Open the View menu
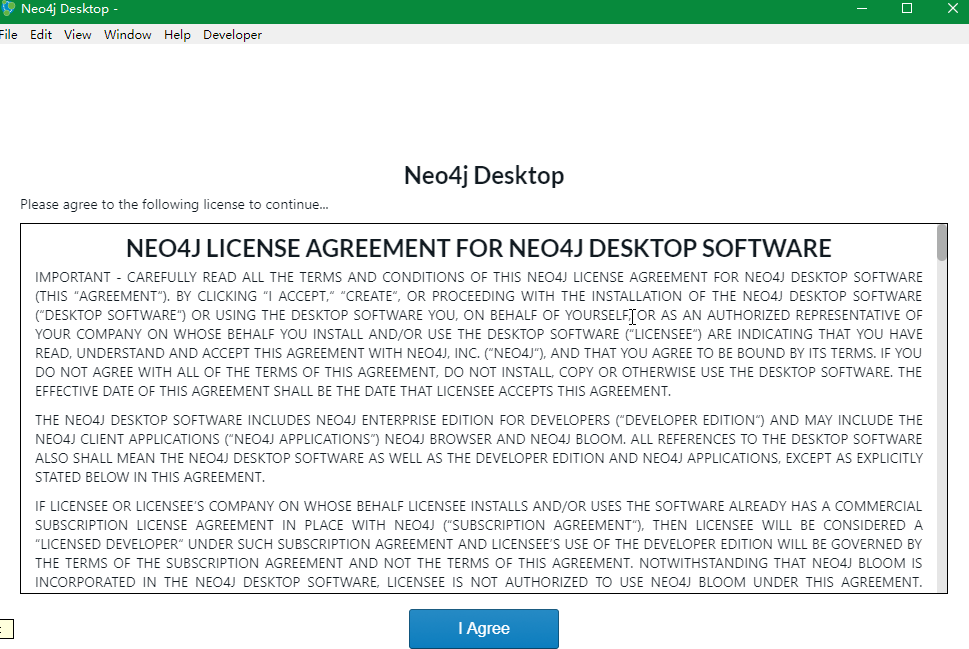The image size is (969, 649). point(77,34)
